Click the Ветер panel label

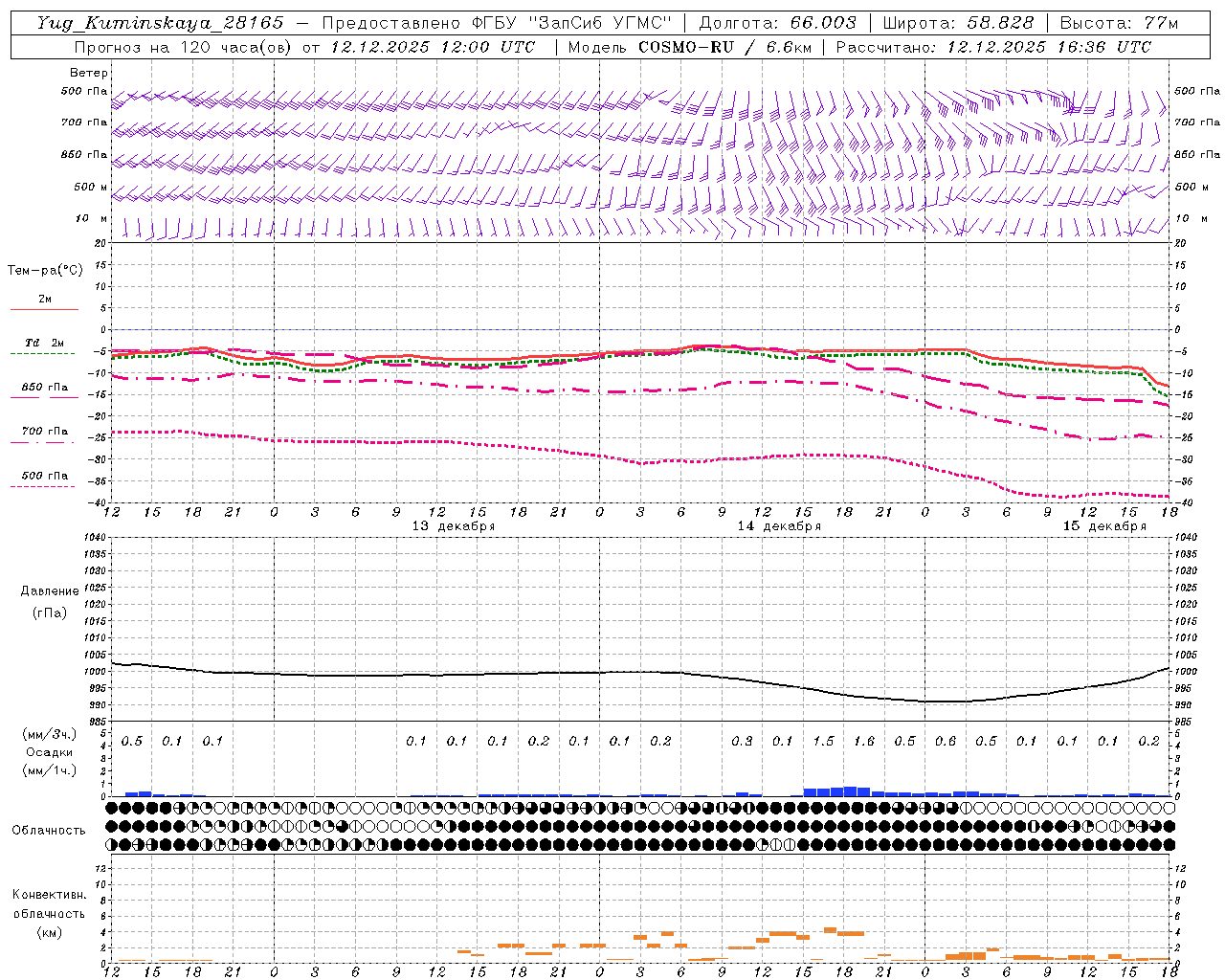pyautogui.click(x=89, y=73)
